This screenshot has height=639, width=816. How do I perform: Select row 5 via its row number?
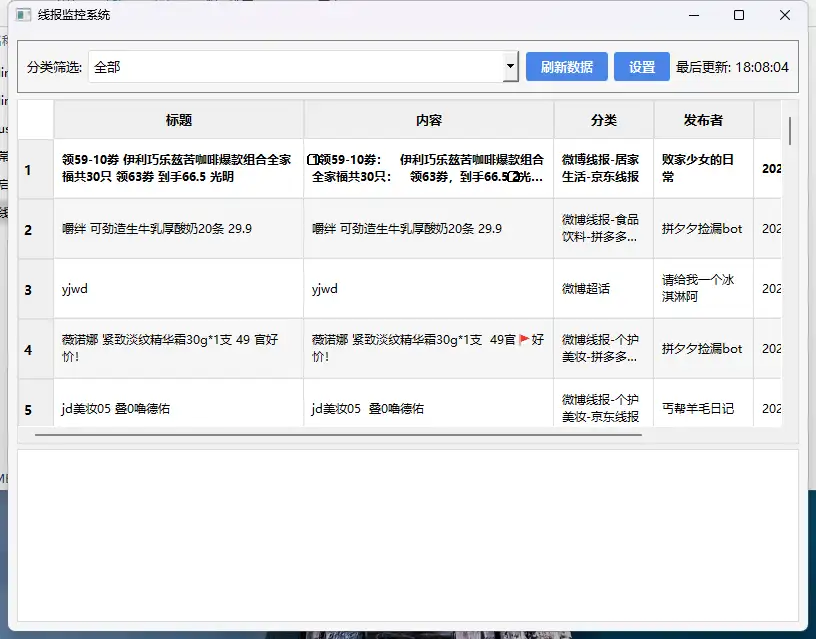point(28,409)
